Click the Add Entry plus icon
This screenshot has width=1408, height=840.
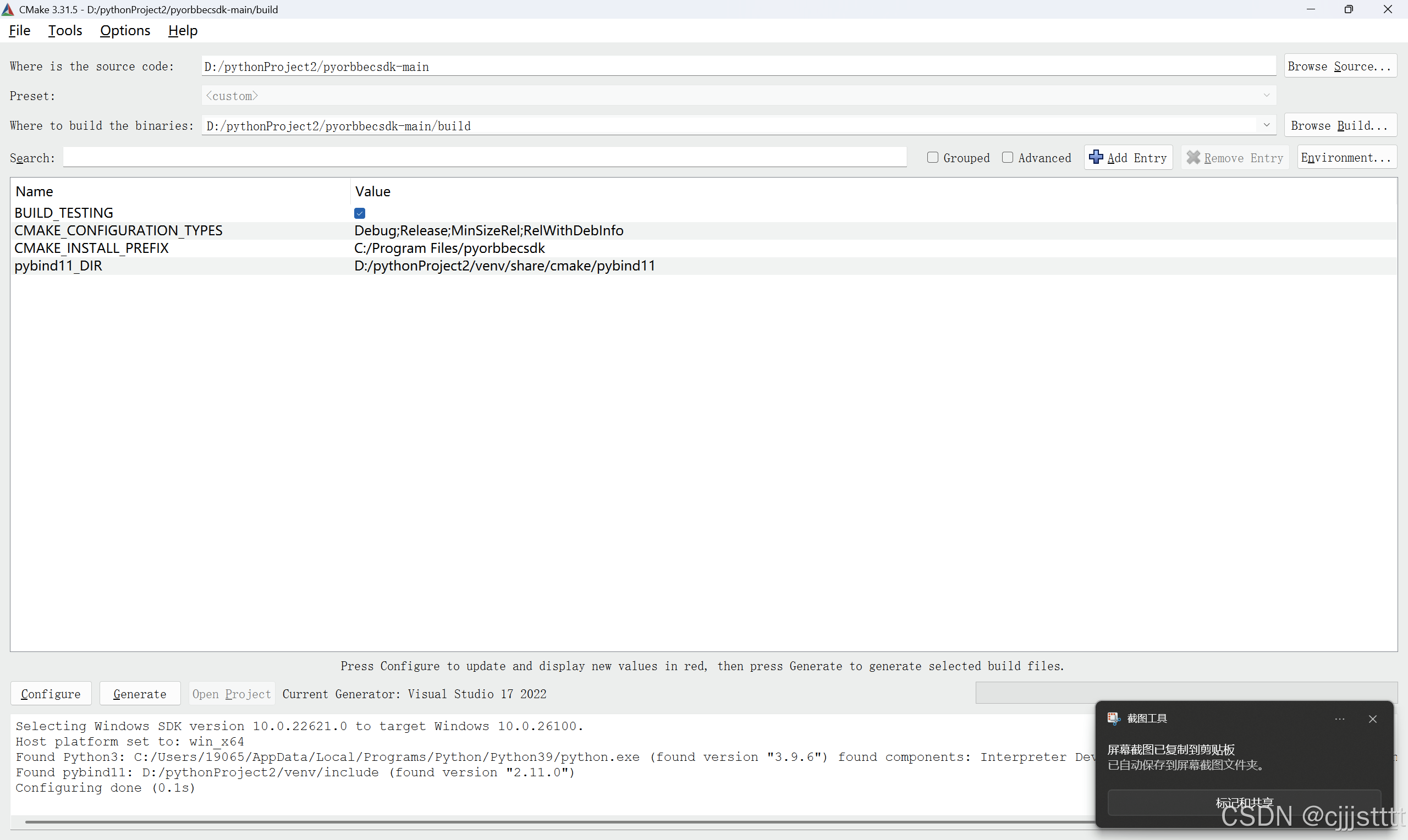pos(1096,157)
